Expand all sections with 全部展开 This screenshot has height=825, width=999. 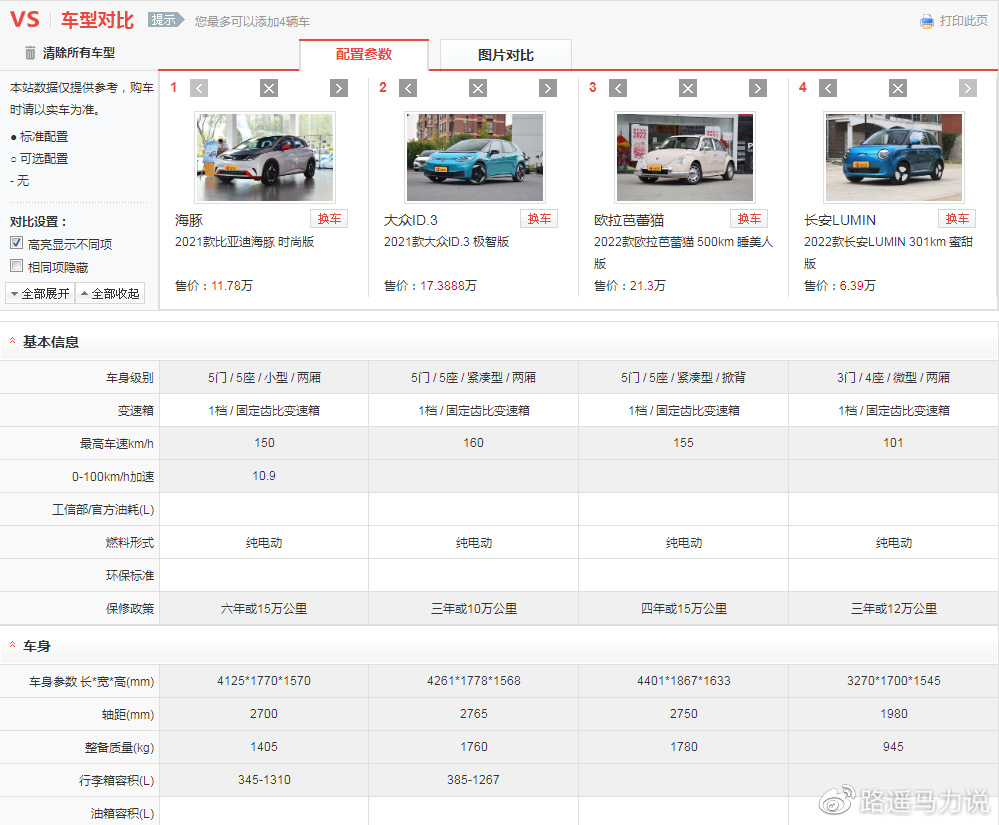point(40,293)
